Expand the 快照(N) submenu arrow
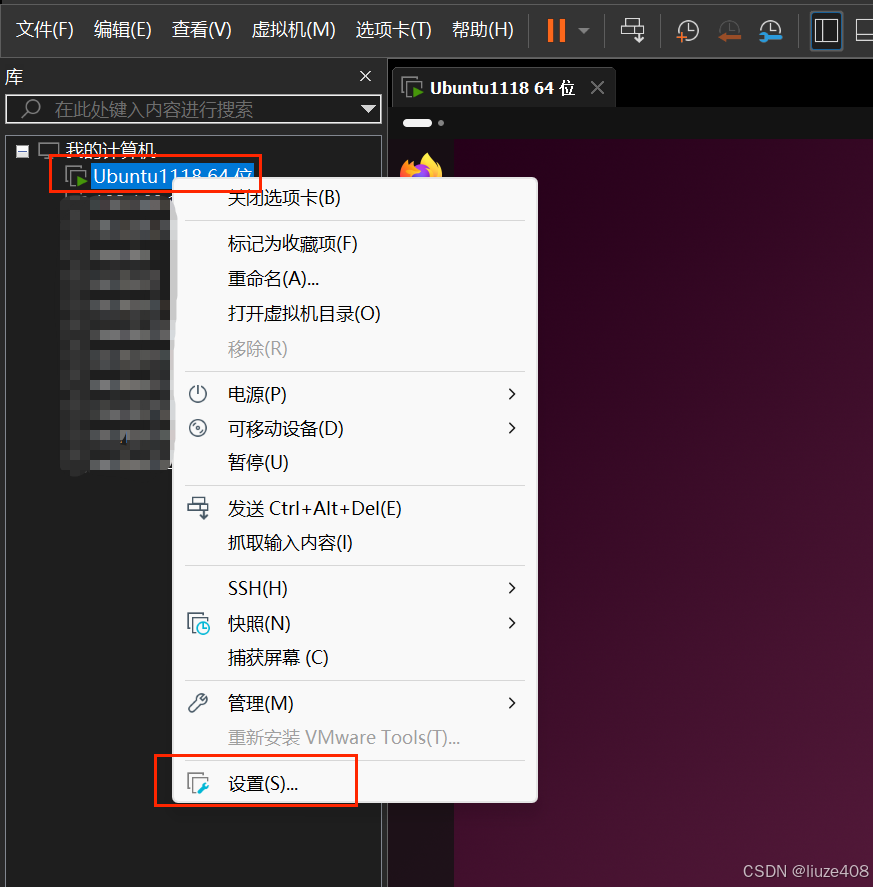Image resolution: width=873 pixels, height=887 pixels. tap(511, 623)
